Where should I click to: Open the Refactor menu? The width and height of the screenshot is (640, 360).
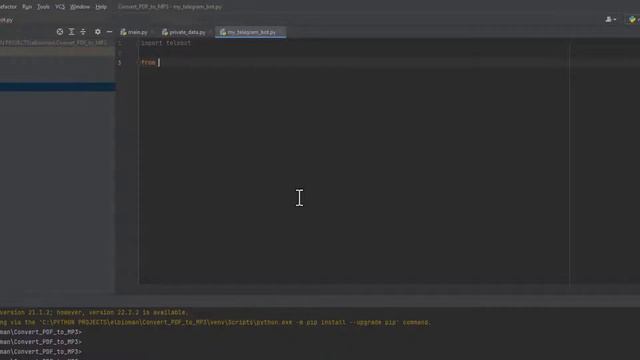click(8, 7)
